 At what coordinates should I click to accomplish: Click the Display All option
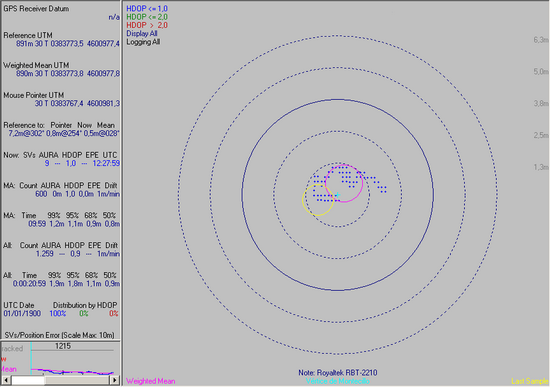(142, 34)
